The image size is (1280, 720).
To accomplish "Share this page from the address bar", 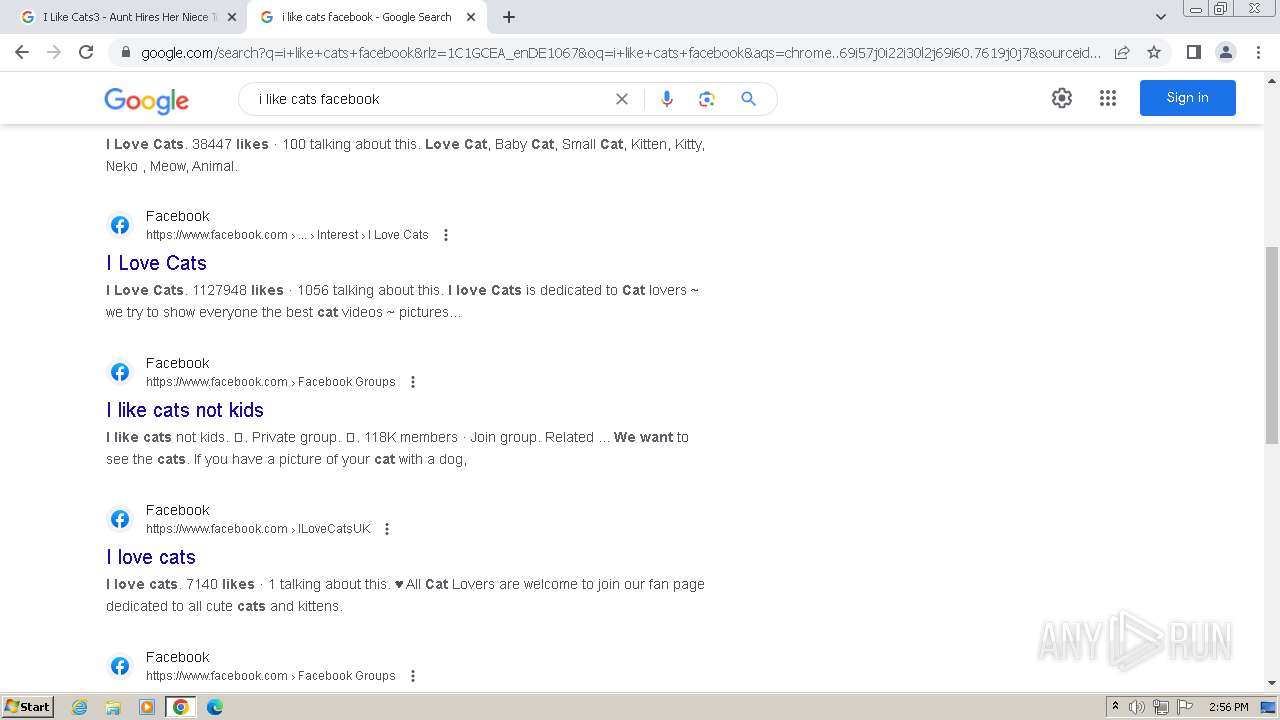I will coord(1122,52).
